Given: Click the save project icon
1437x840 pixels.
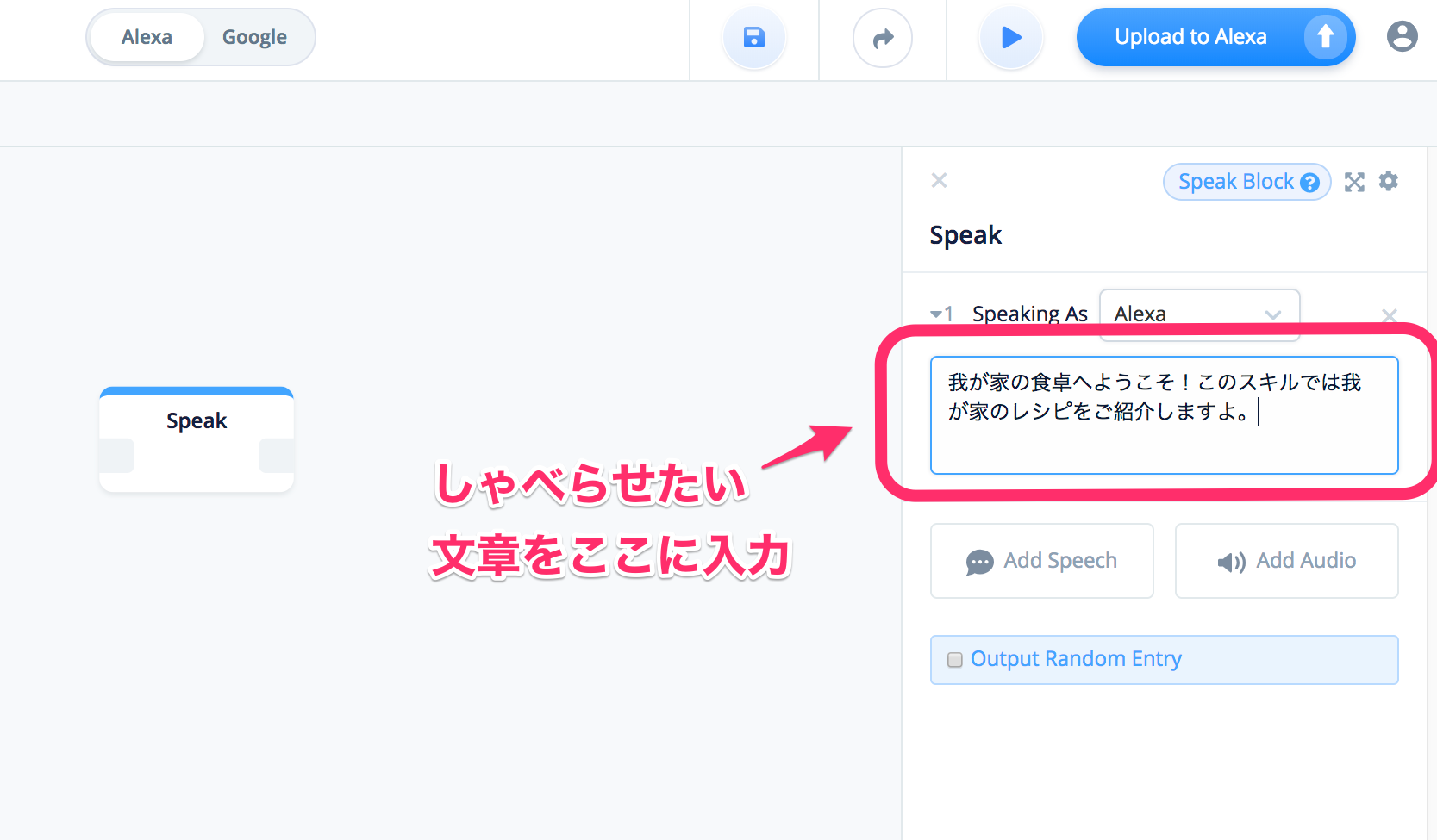Looking at the screenshot, I should [x=753, y=38].
